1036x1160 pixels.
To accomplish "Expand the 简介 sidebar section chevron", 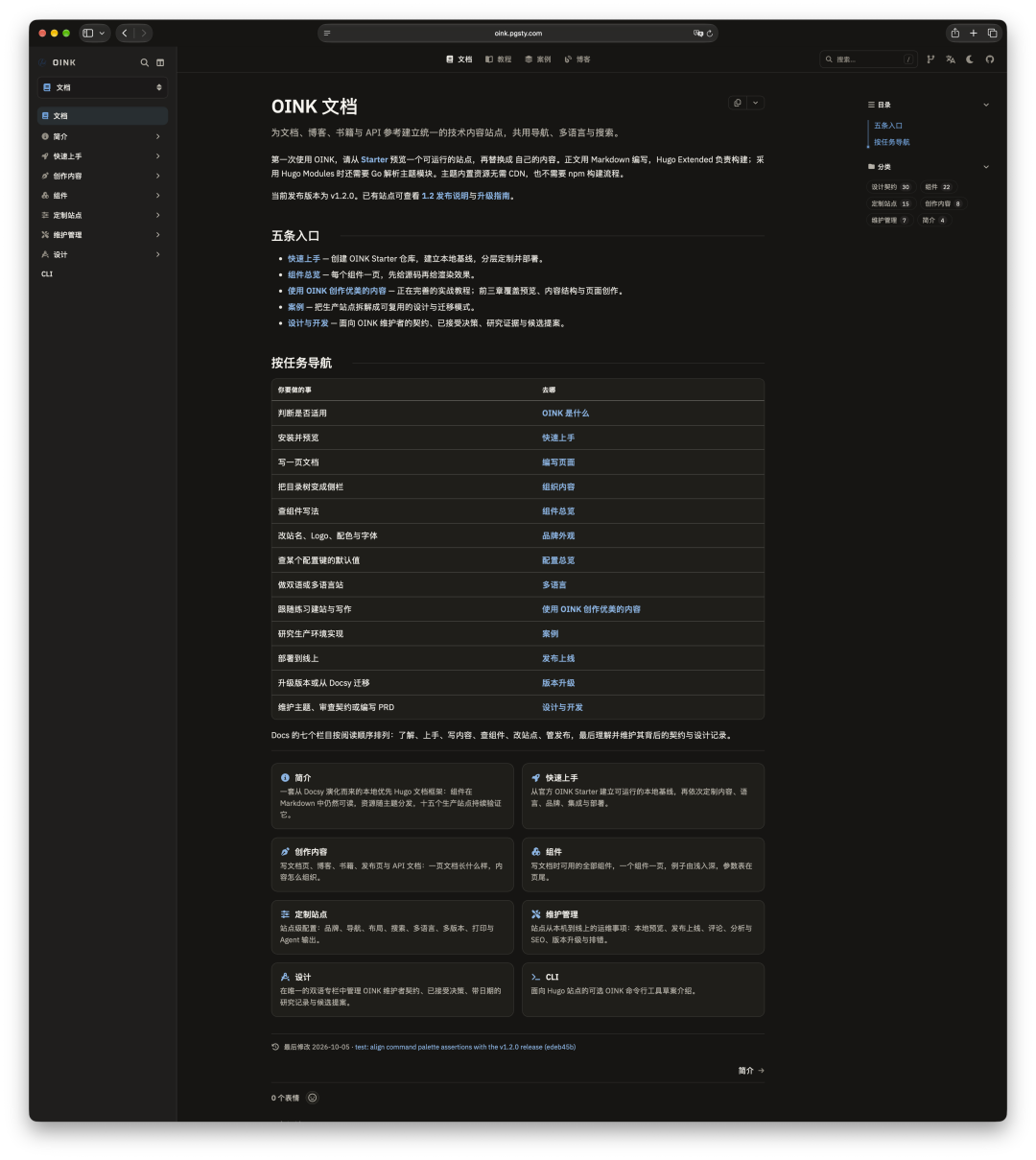I will (158, 136).
